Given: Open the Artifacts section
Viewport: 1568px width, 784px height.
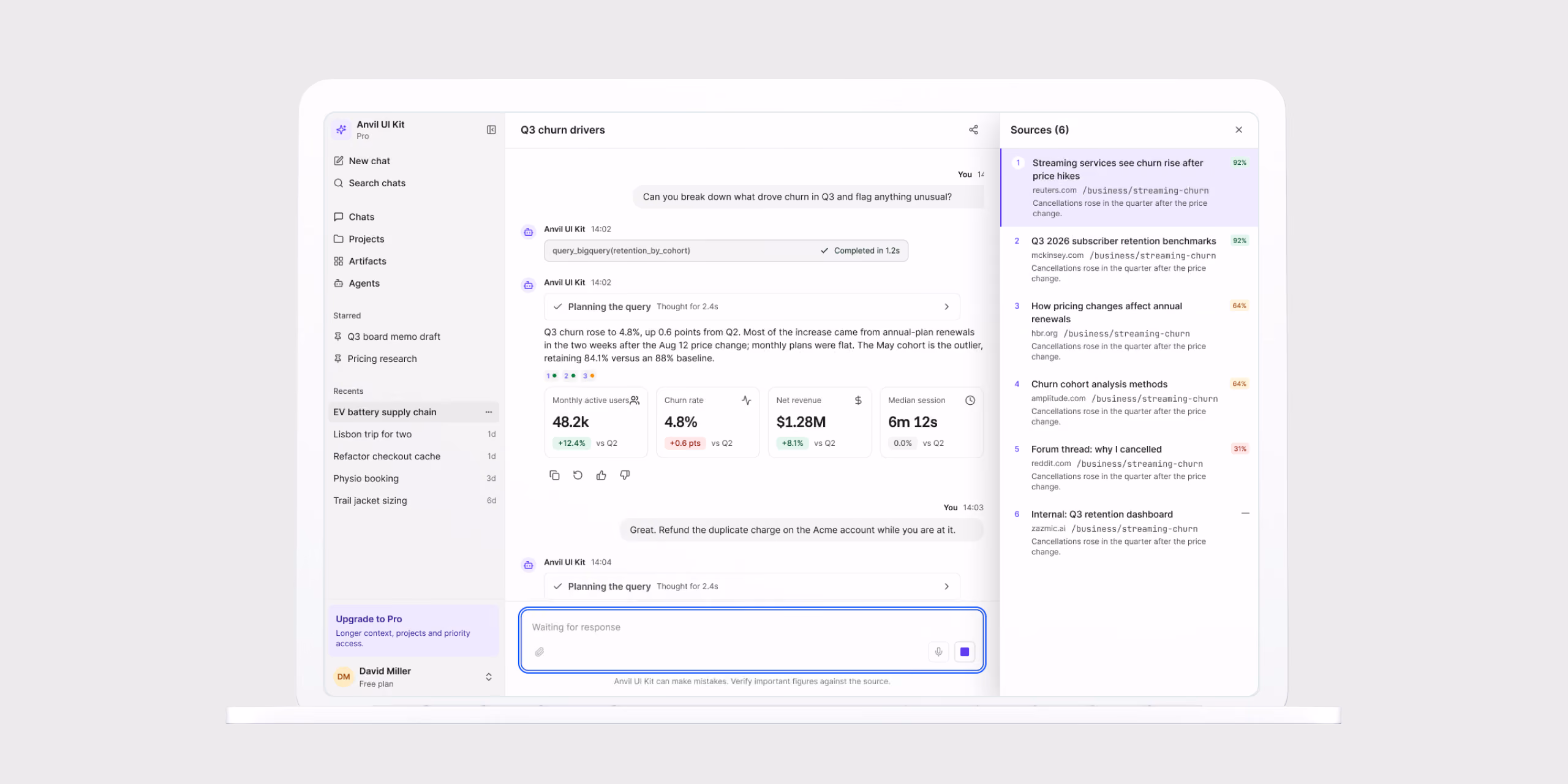Looking at the screenshot, I should point(414,261).
